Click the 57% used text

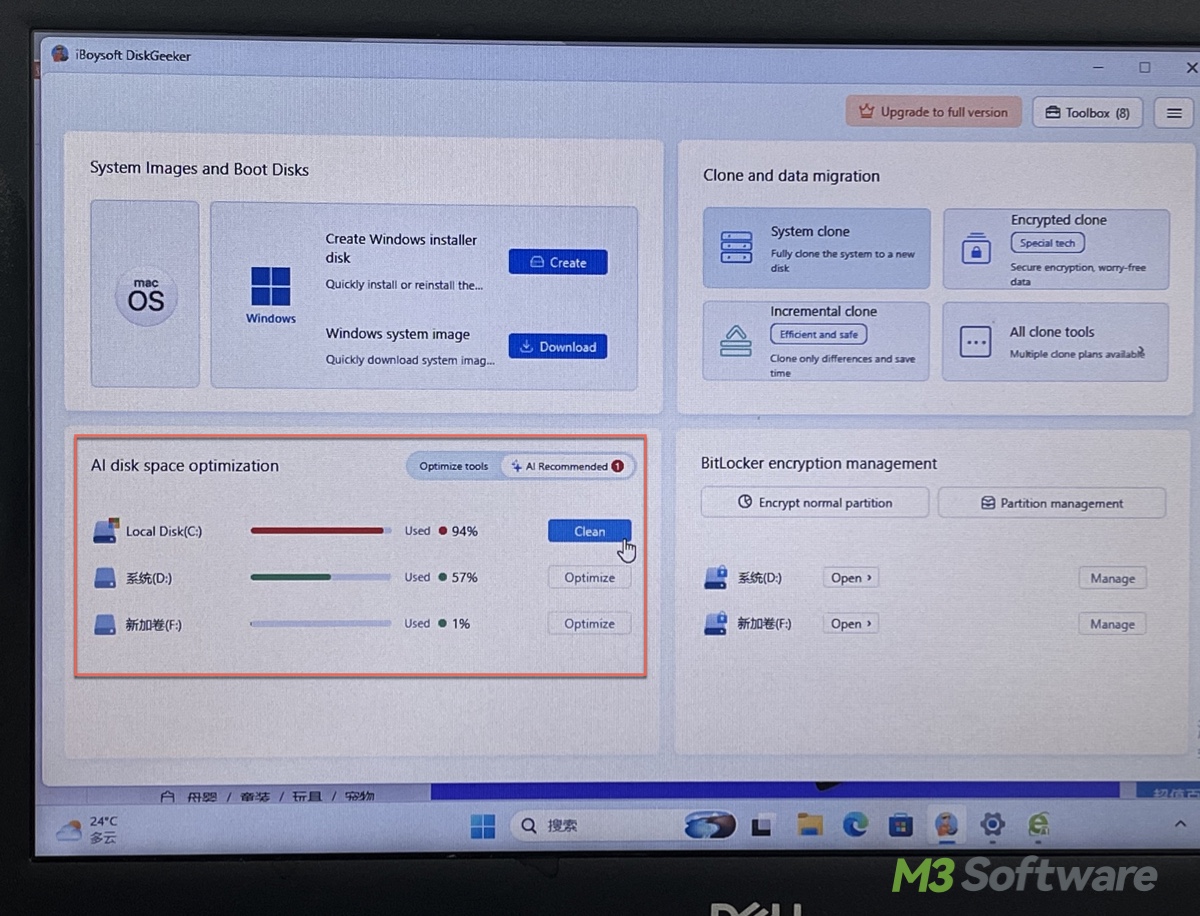tap(465, 577)
